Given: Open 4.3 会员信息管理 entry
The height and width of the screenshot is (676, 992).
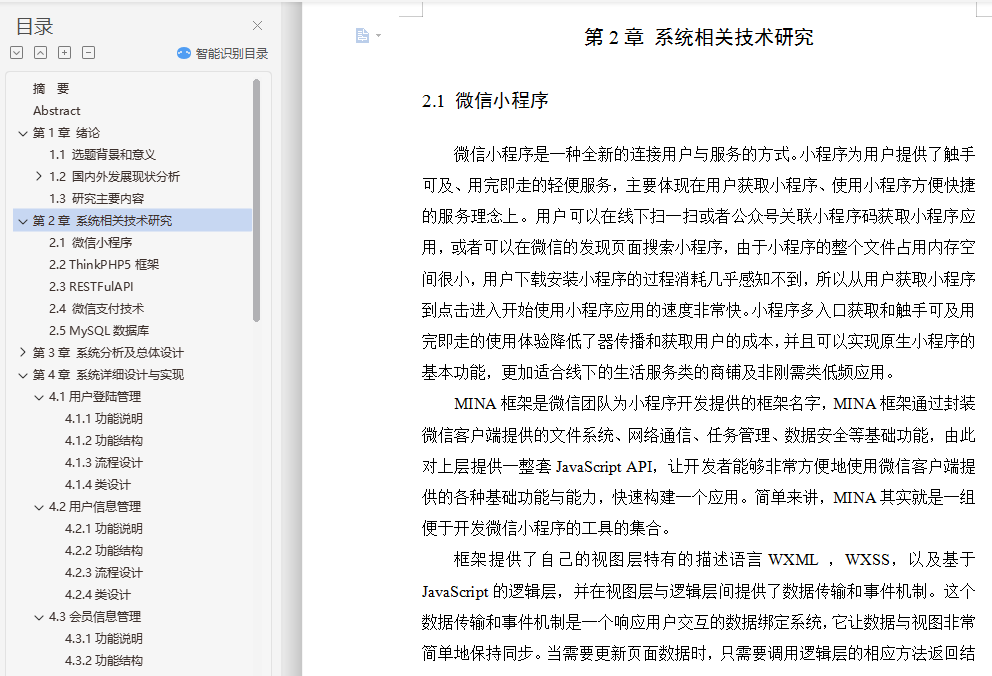Looking at the screenshot, I should click(95, 617).
